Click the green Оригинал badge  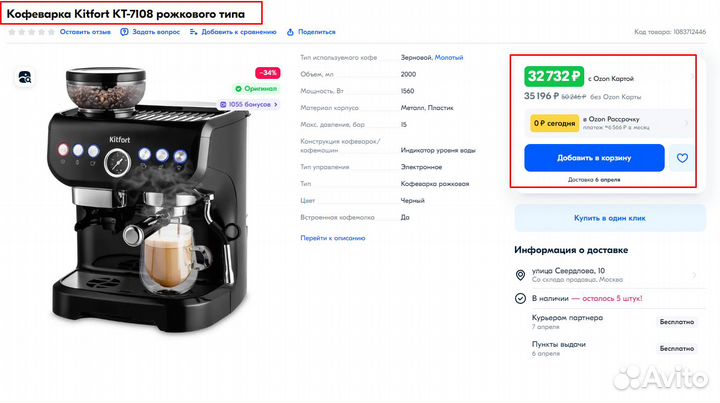(257, 89)
